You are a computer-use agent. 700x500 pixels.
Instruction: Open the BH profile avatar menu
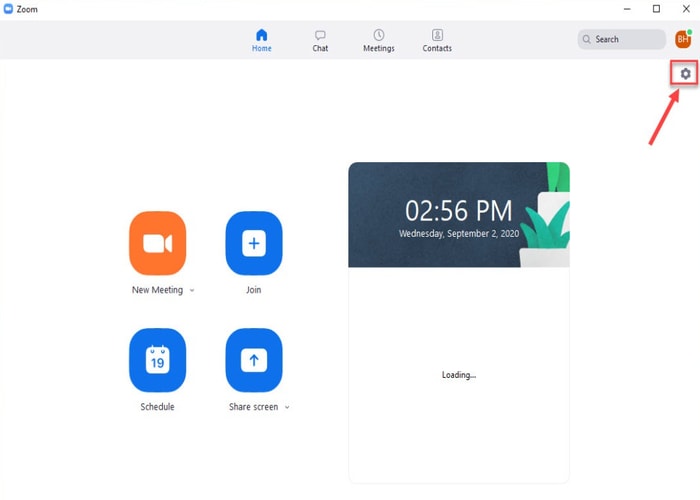683,39
